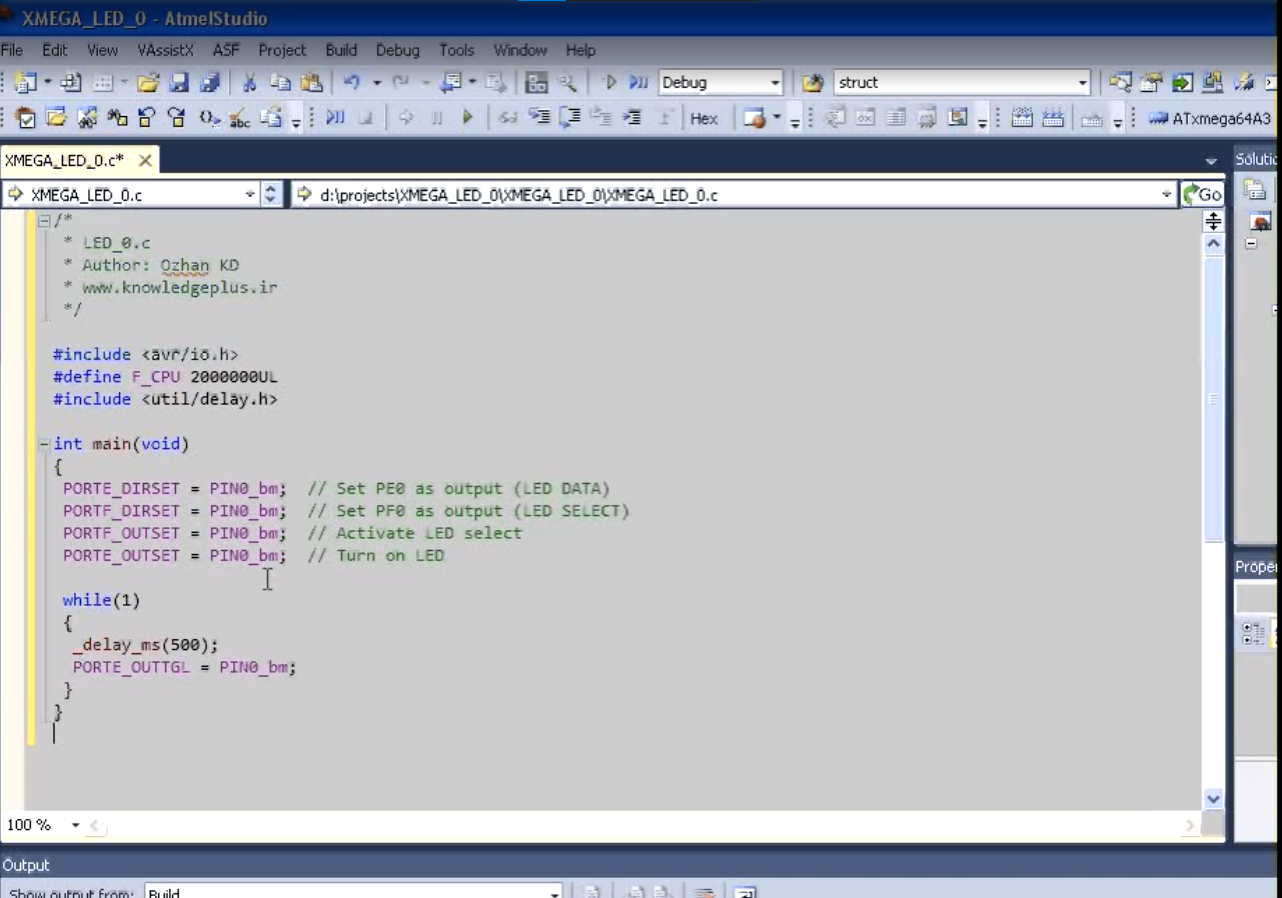
Task: Save the file with the single floppy icon
Action: pyautogui.click(x=179, y=83)
